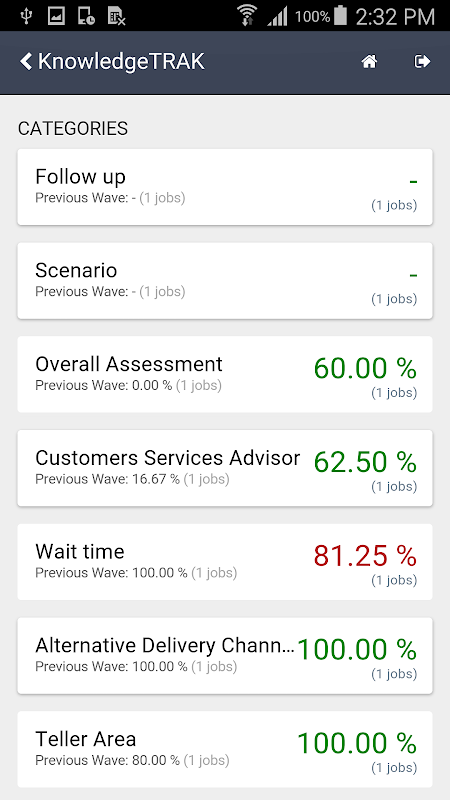Open the Teller Area category card
The image size is (450, 800).
(x=225, y=749)
